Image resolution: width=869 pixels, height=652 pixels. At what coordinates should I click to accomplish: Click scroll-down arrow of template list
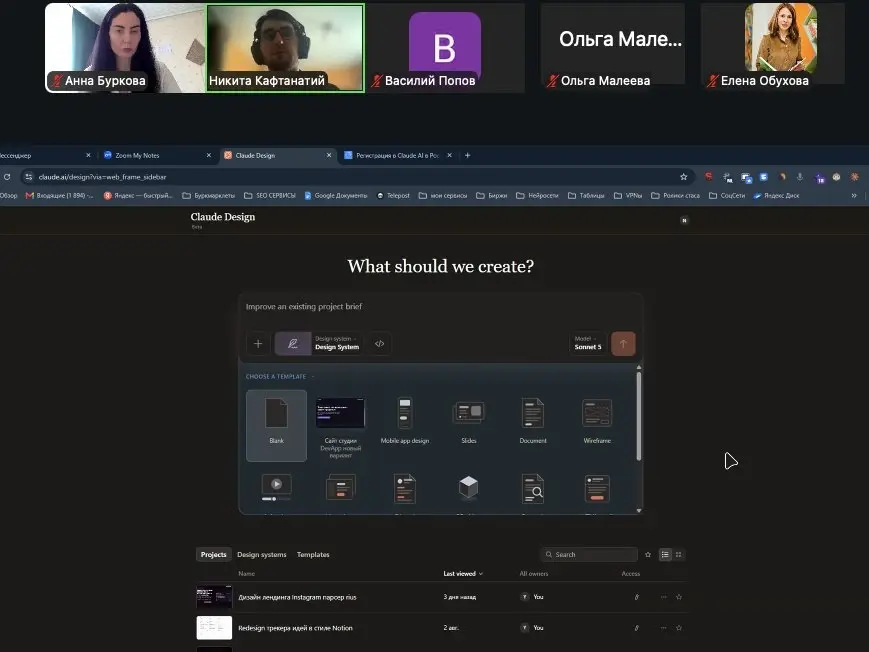click(639, 511)
